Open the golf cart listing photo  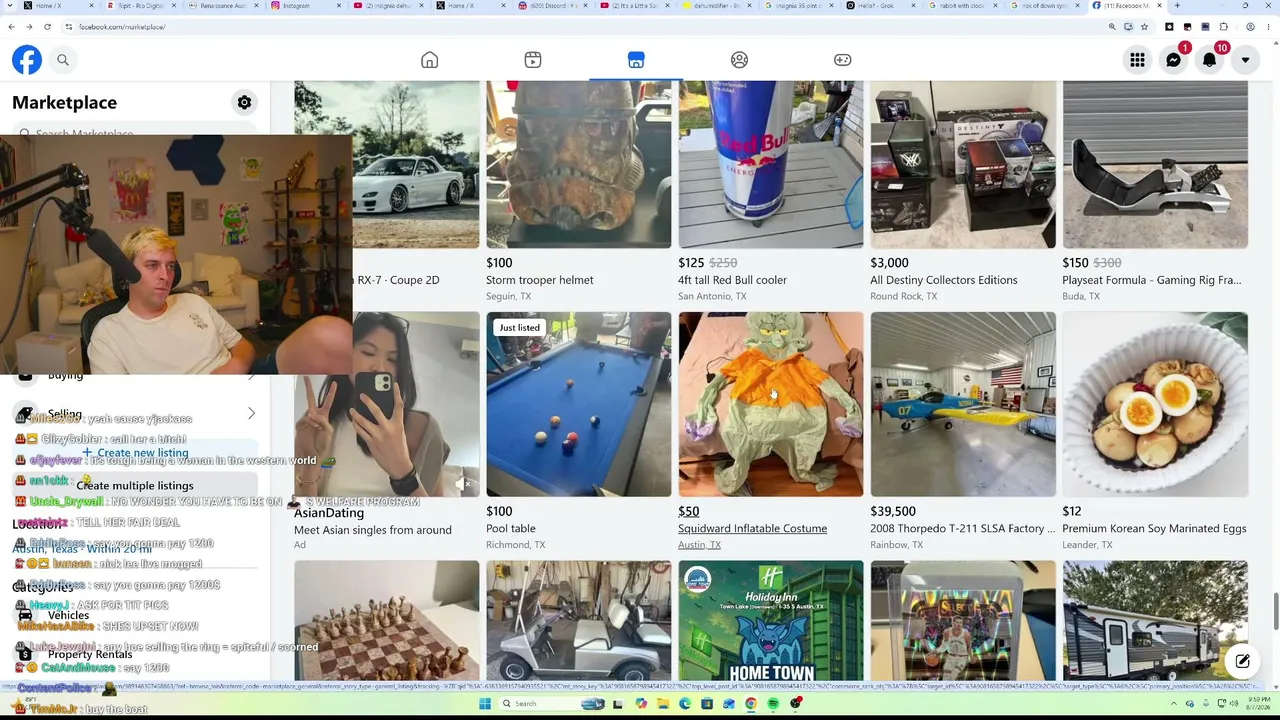[x=579, y=620]
